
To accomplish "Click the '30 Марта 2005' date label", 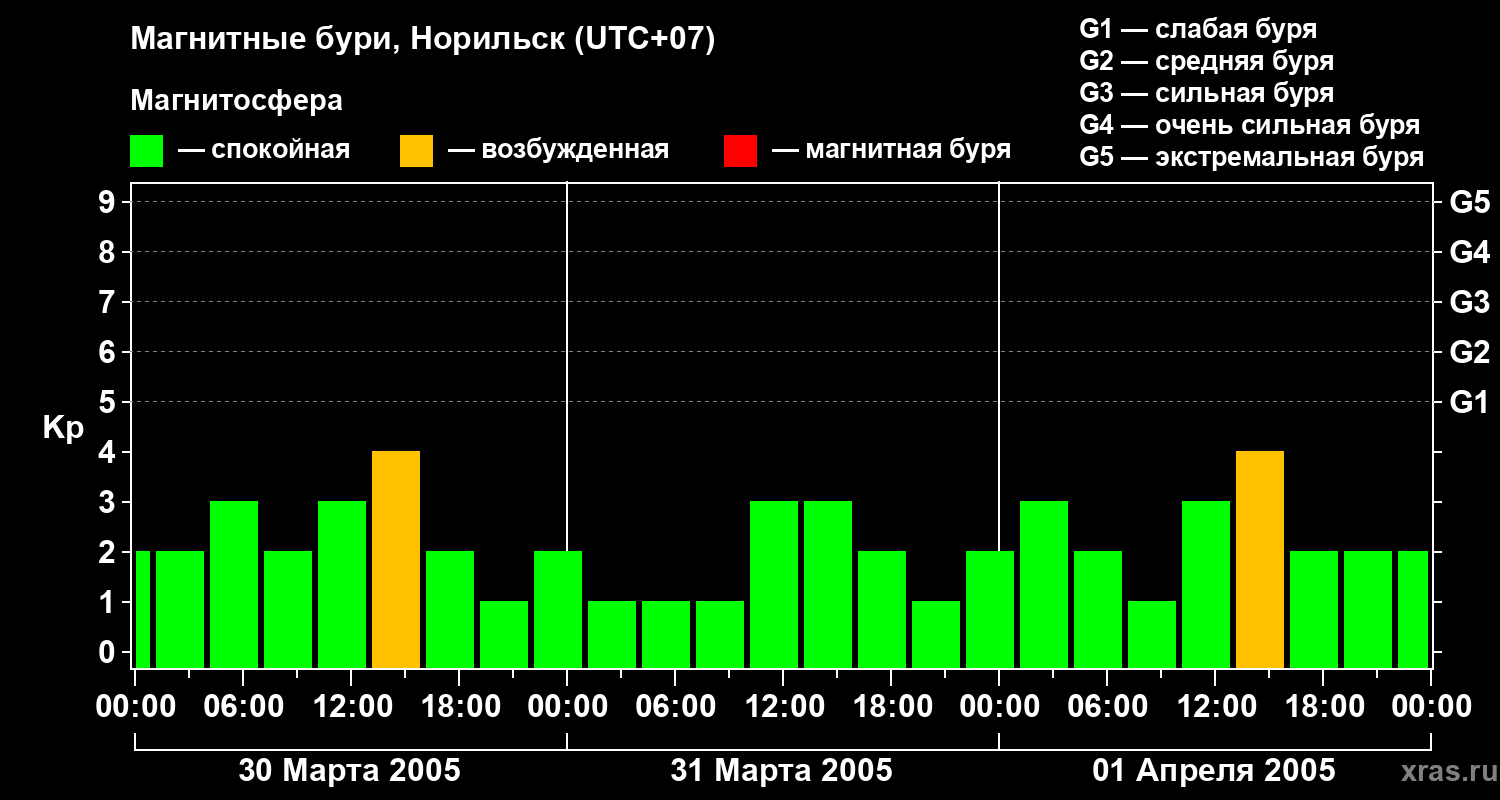I will click(349, 771).
